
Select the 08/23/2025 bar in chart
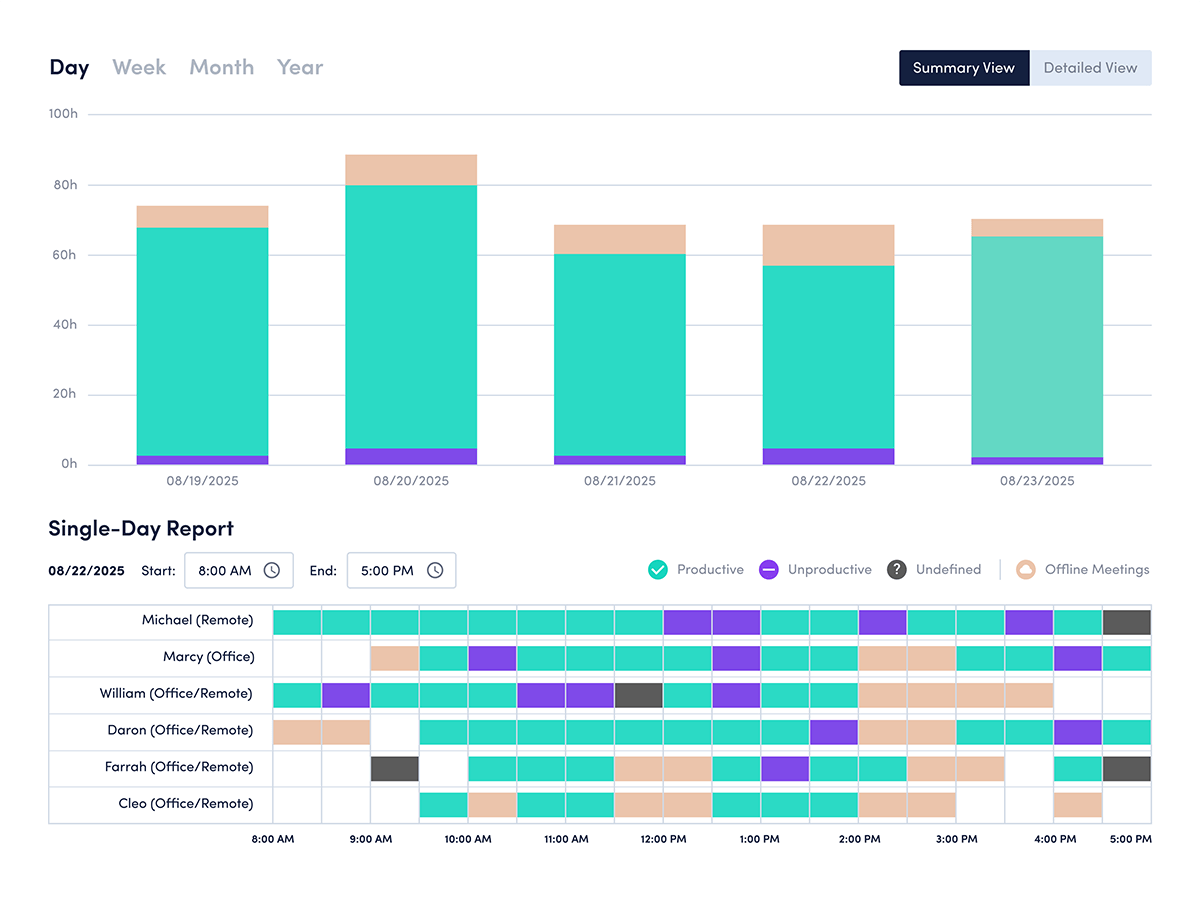(1037, 345)
